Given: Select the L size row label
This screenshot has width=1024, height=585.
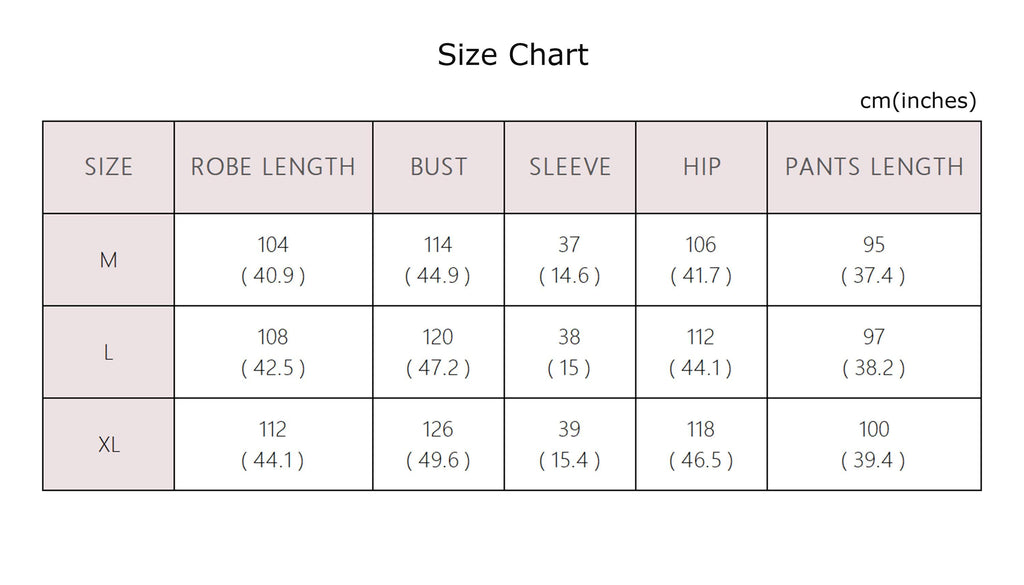Looking at the screenshot, I should point(108,353).
